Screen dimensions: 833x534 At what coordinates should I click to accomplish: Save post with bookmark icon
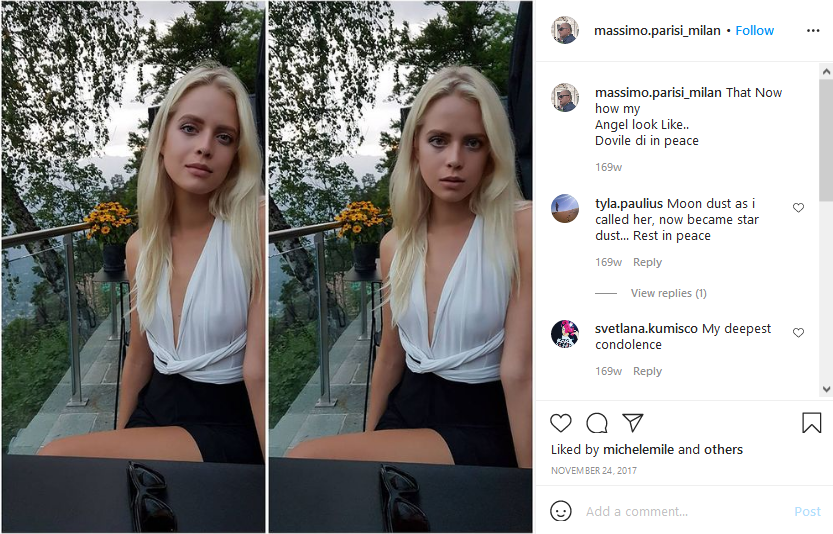click(x=811, y=423)
